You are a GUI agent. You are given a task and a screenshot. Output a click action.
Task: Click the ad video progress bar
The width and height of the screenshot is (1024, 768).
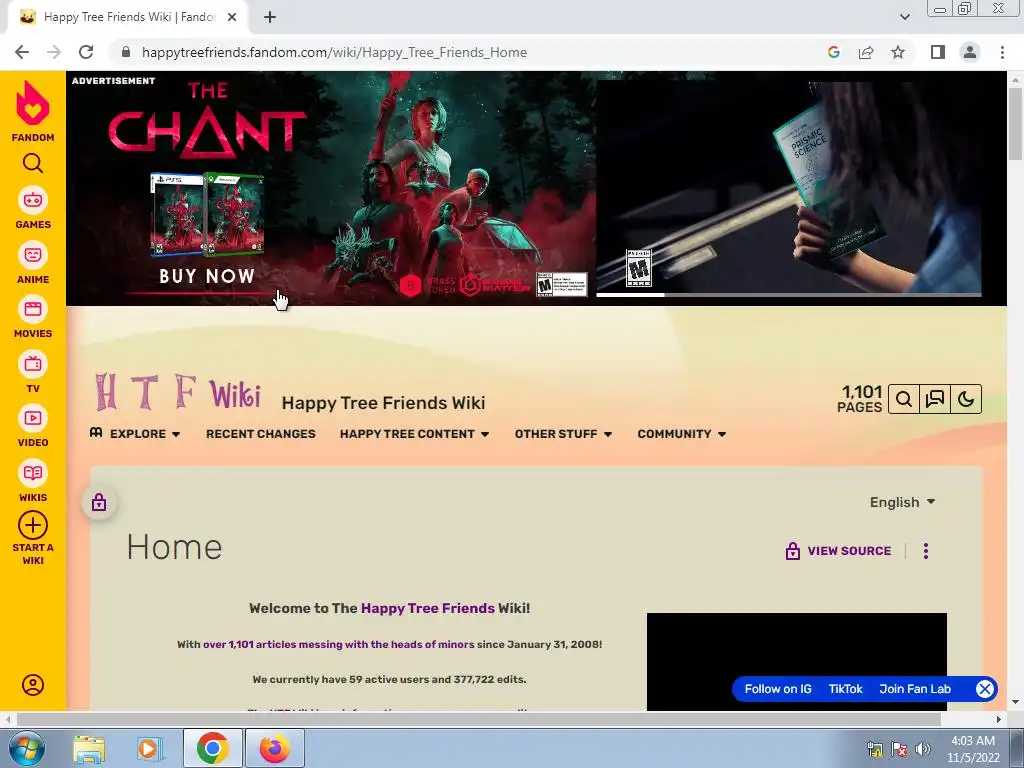coord(789,295)
